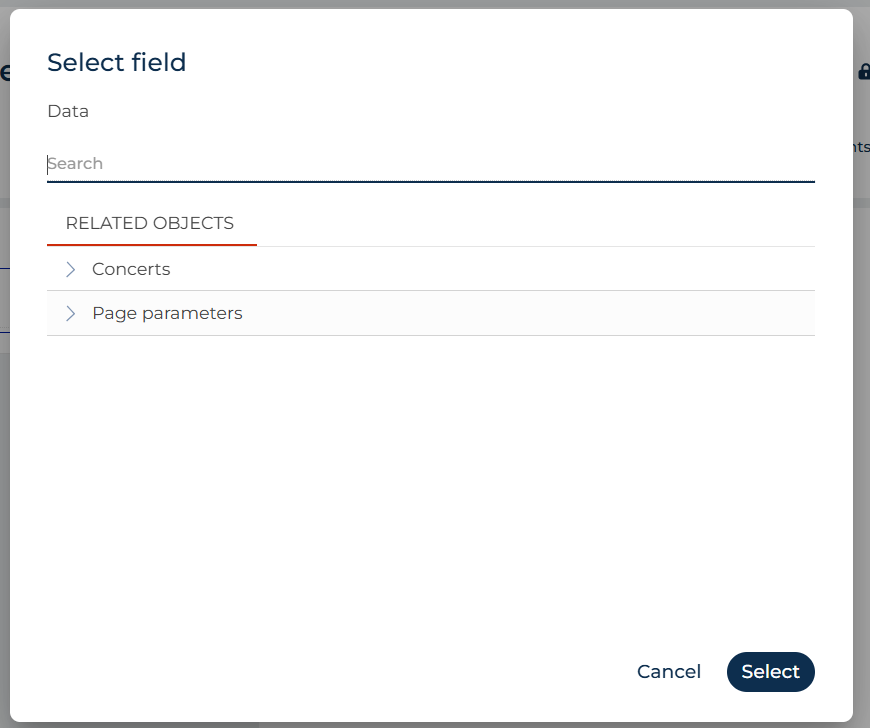The height and width of the screenshot is (728, 870).
Task: Select the Page parameters label
Action: [x=167, y=314]
